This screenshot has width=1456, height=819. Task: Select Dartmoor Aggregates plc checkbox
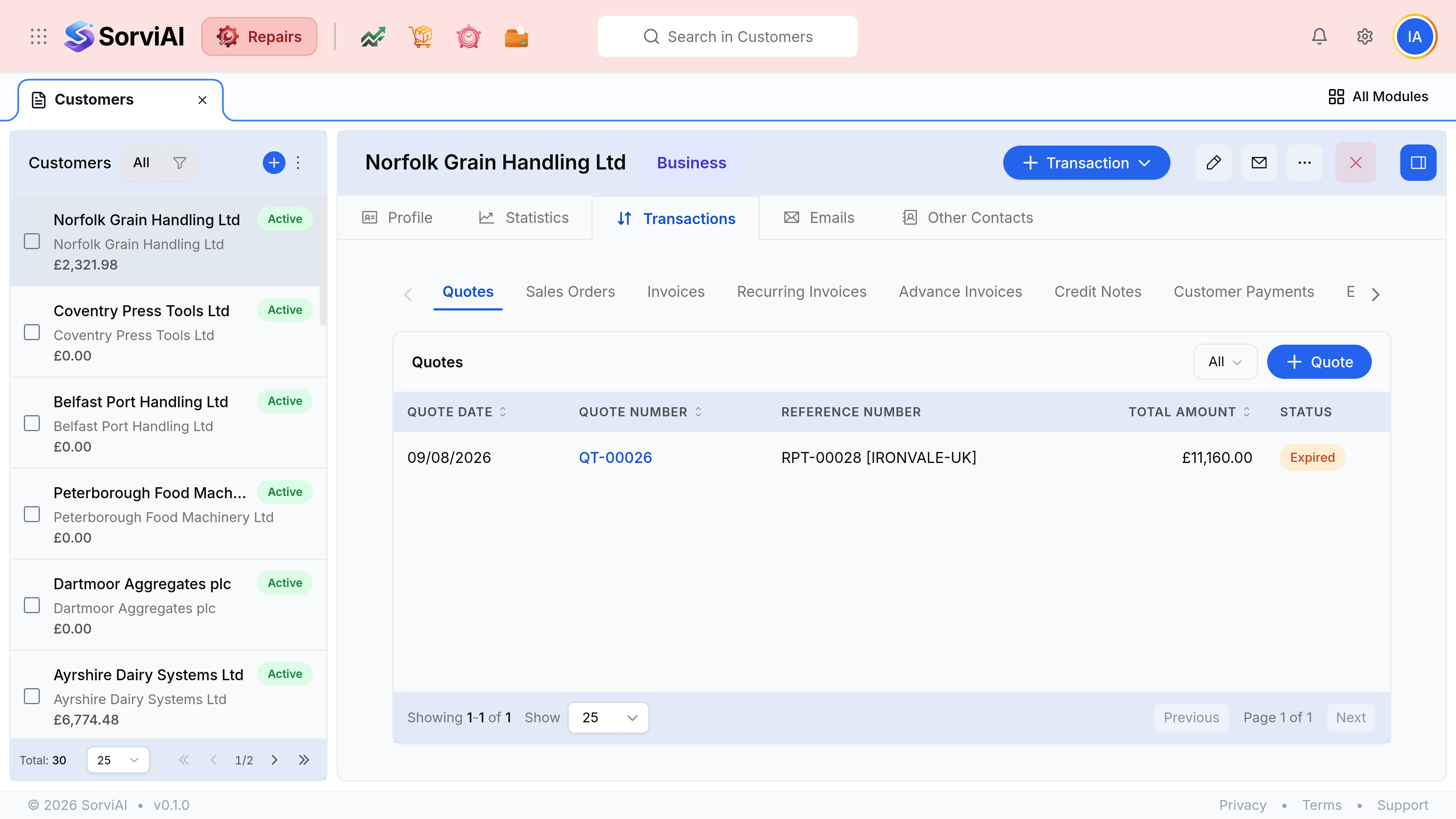(31, 606)
